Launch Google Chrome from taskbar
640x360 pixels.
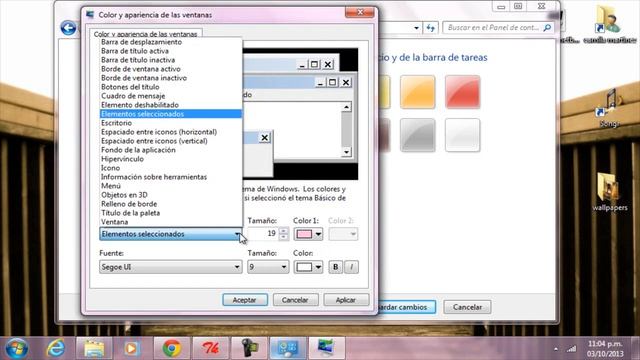coord(172,349)
